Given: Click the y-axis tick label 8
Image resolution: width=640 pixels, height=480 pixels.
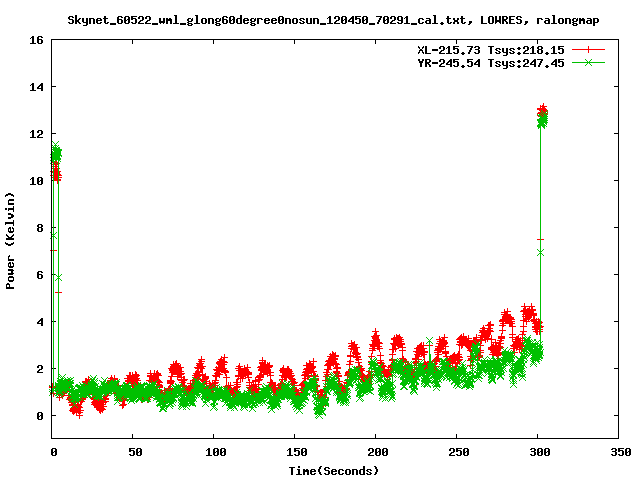Looking at the screenshot, I should [x=40, y=228].
